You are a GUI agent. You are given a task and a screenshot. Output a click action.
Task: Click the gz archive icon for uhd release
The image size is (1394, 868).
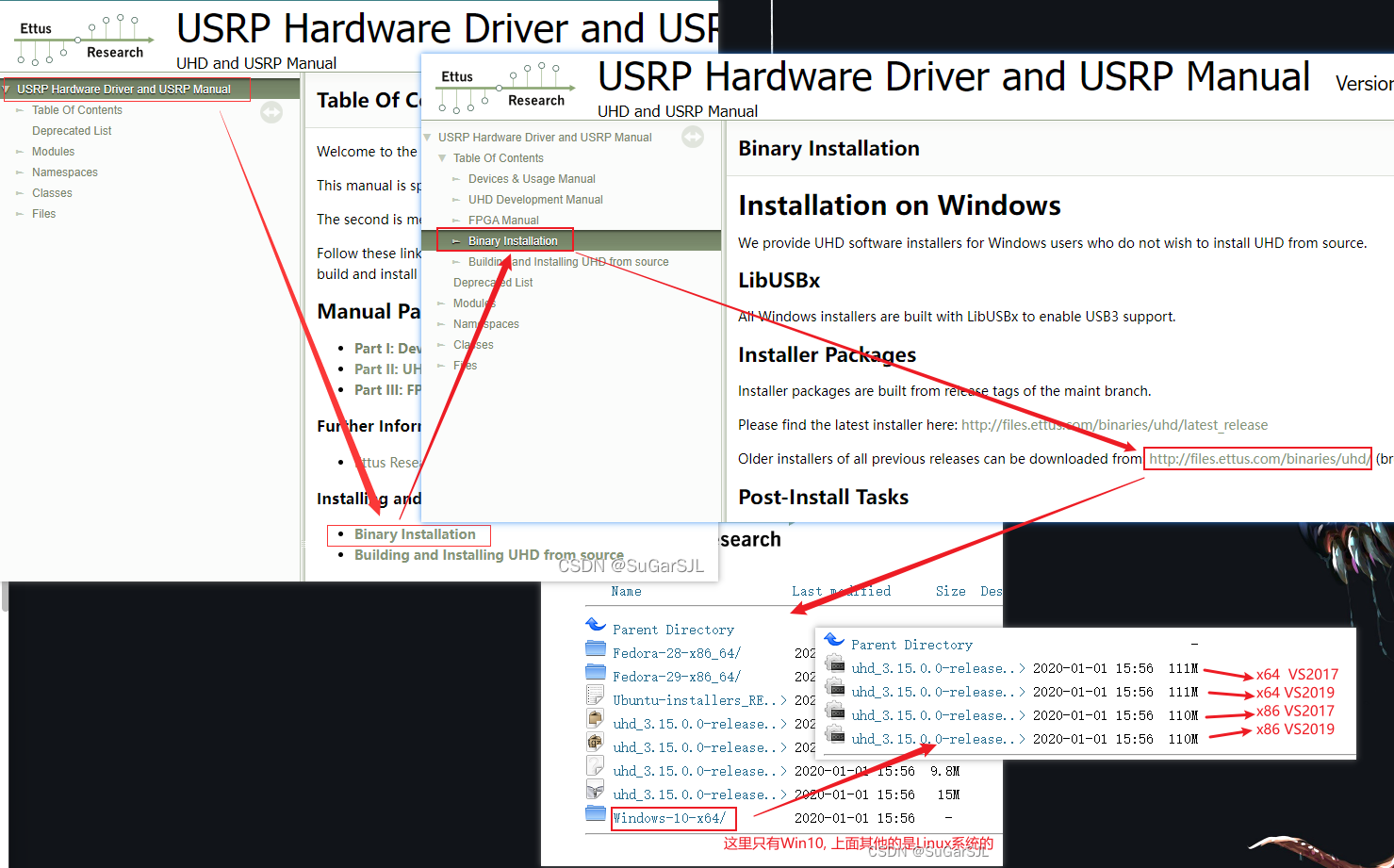point(596,741)
